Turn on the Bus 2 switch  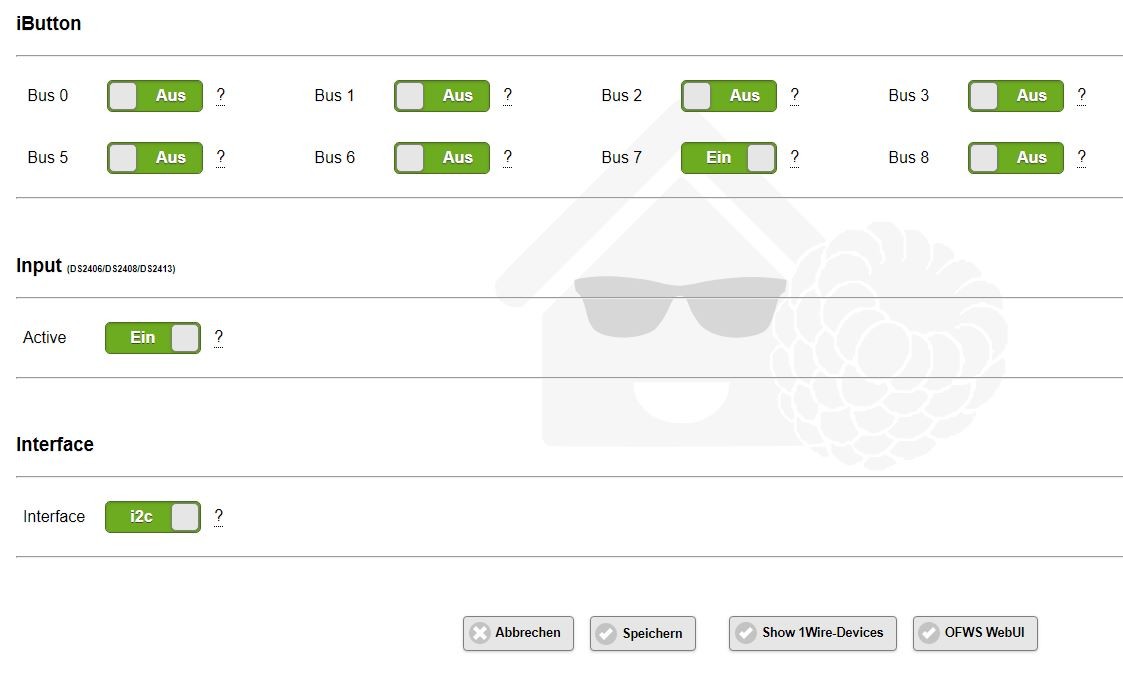(x=729, y=96)
